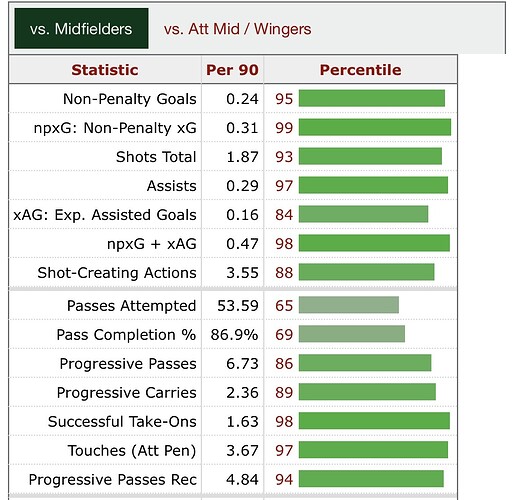This screenshot has height=500, width=513.
Task: Click the Pass Completion % percentile bar
Action: [352, 334]
